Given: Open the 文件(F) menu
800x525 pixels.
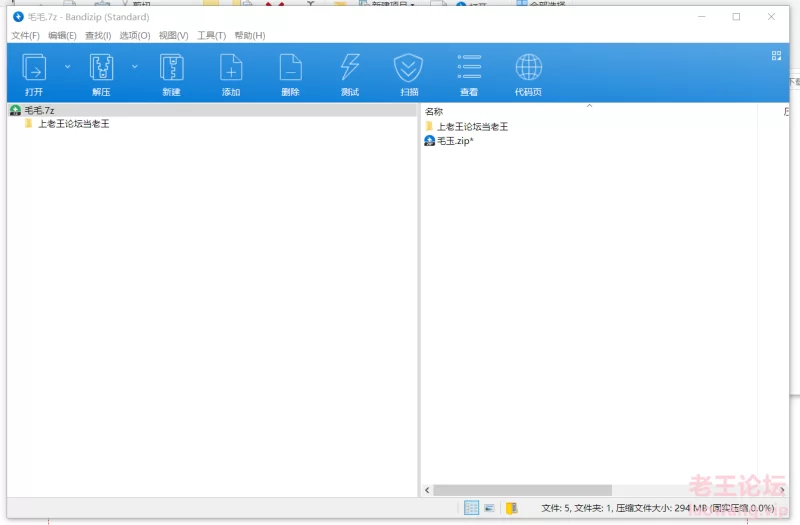Looking at the screenshot, I should pos(26,35).
